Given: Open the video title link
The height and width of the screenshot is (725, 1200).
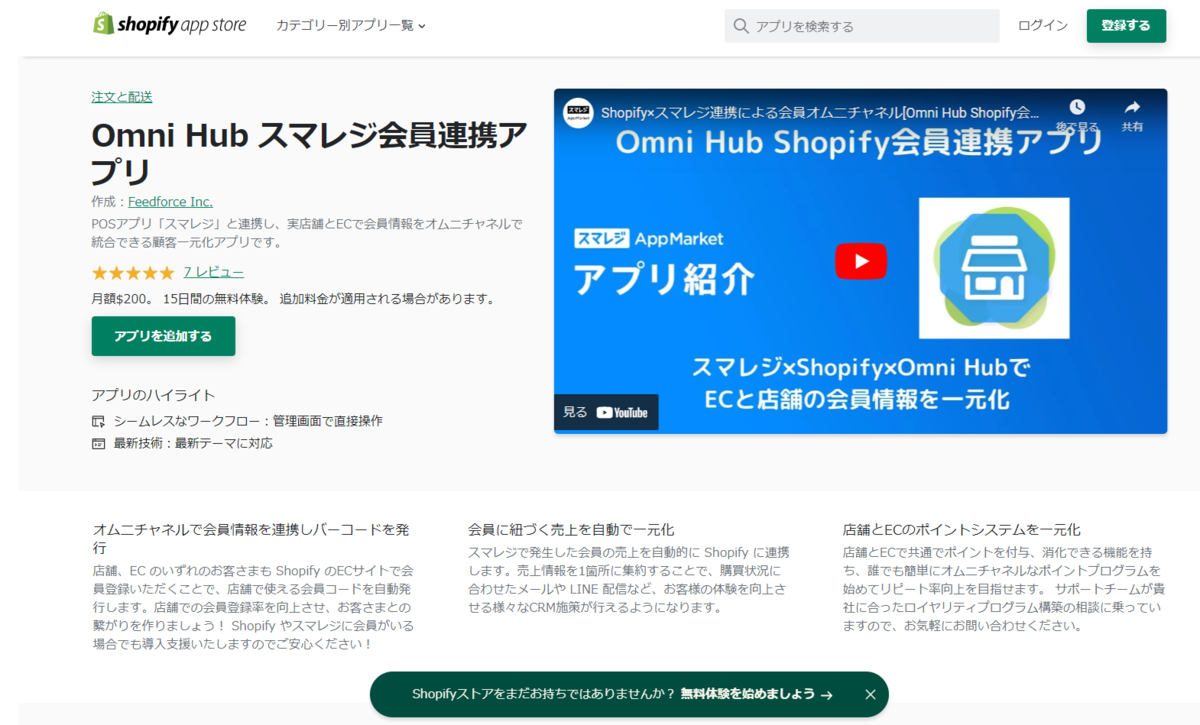Looking at the screenshot, I should tap(820, 112).
